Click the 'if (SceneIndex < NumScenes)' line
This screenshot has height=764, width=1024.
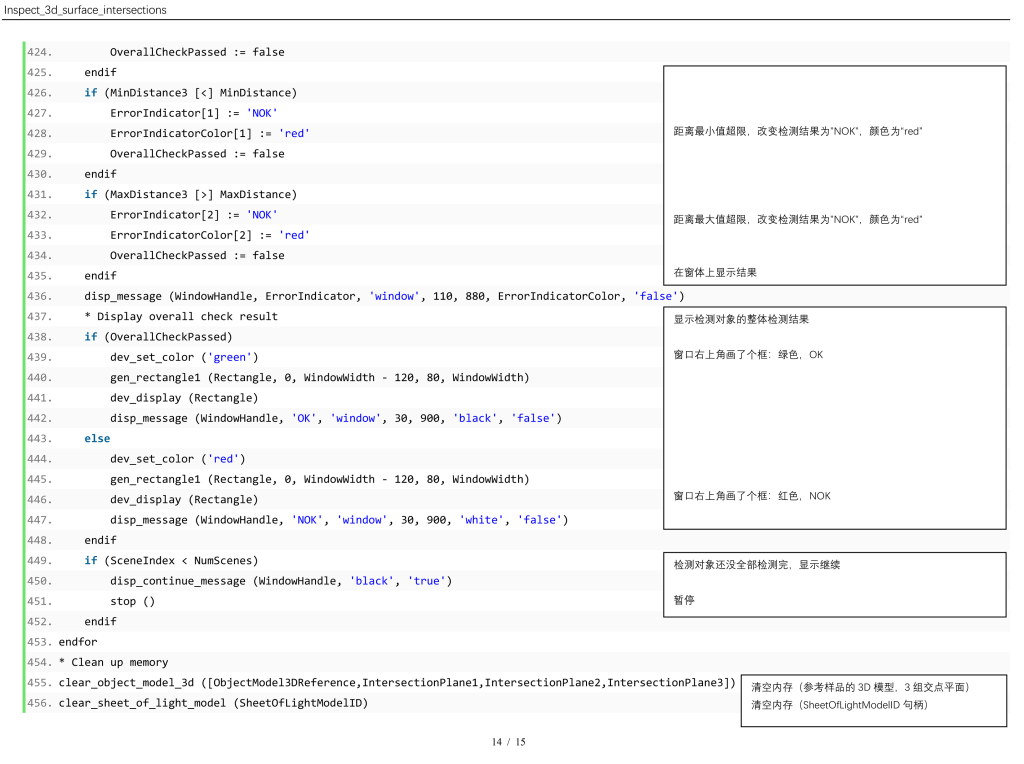pyautogui.click(x=171, y=560)
